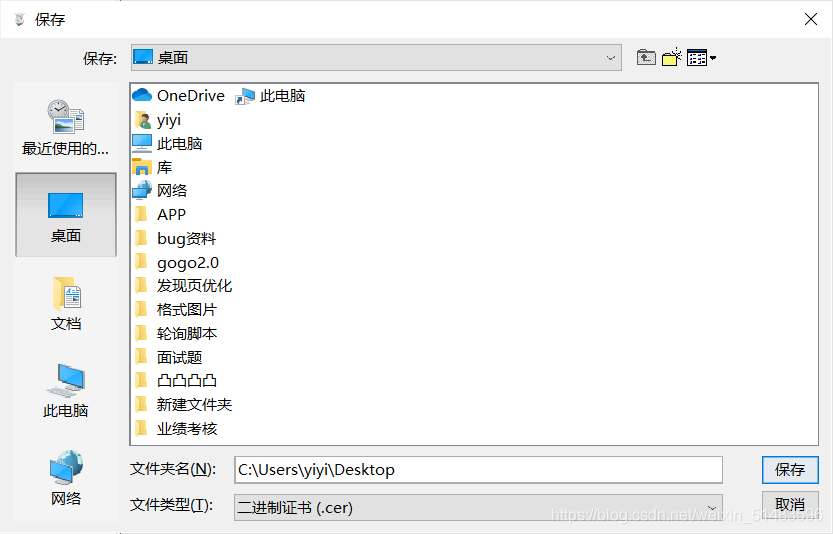The image size is (833, 534).
Task: Select the 新建文件夹 folder
Action: point(183,405)
